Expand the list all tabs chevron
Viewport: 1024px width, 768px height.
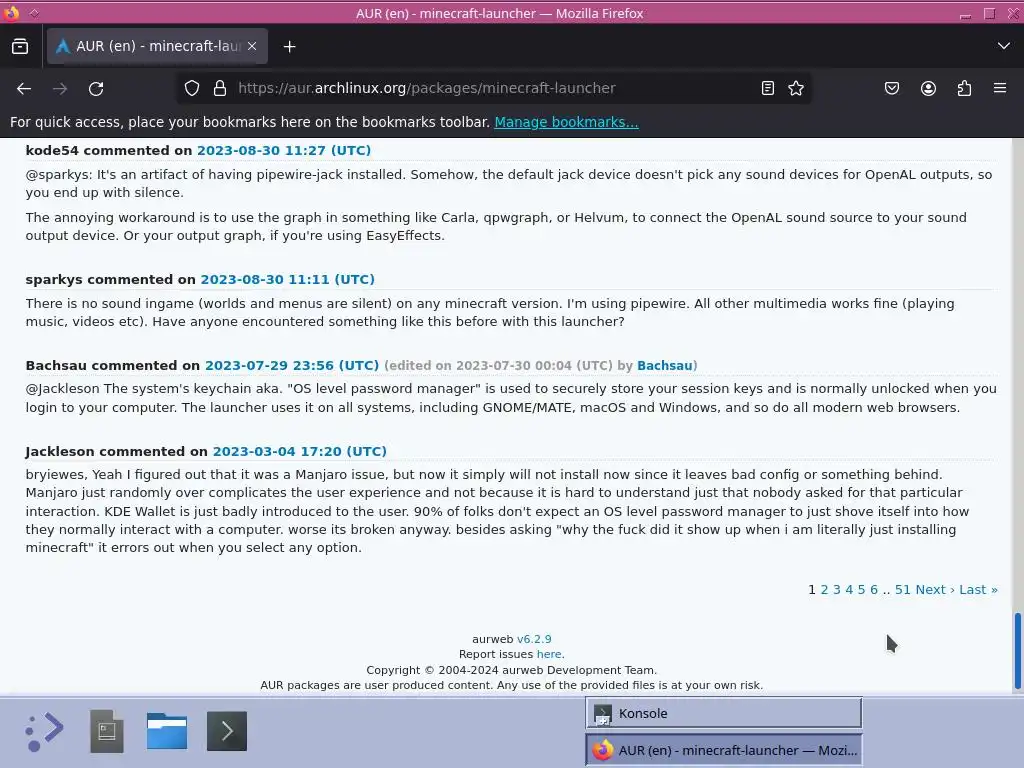click(x=1004, y=46)
